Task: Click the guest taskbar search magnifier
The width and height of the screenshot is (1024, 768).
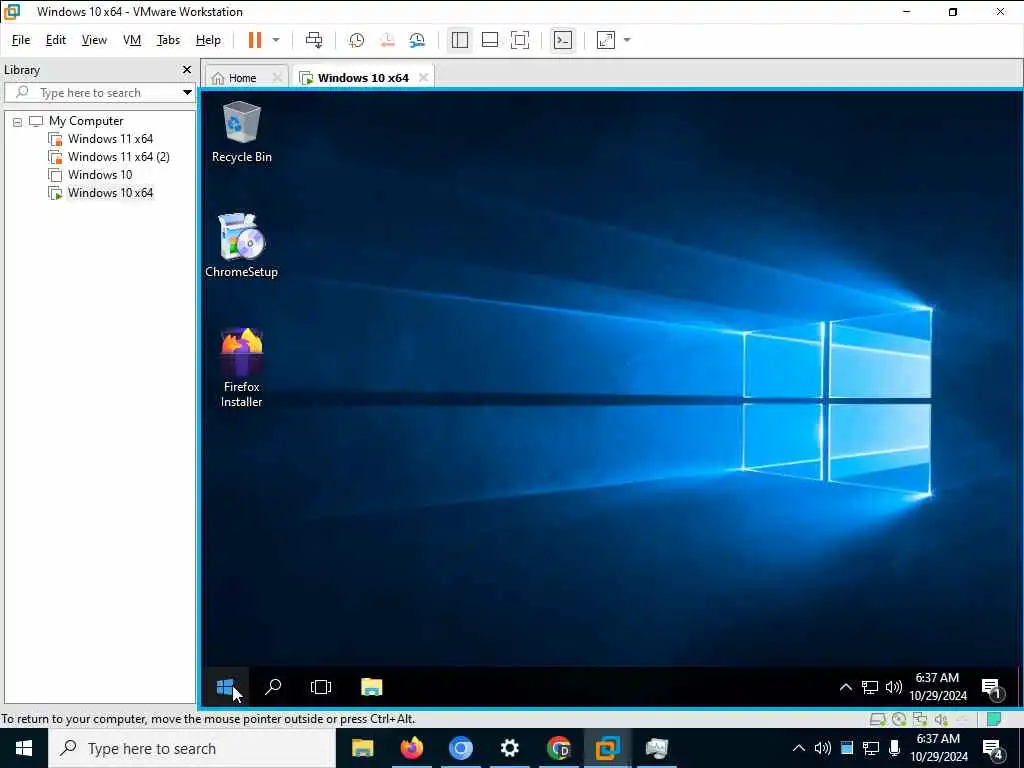Action: click(273, 687)
